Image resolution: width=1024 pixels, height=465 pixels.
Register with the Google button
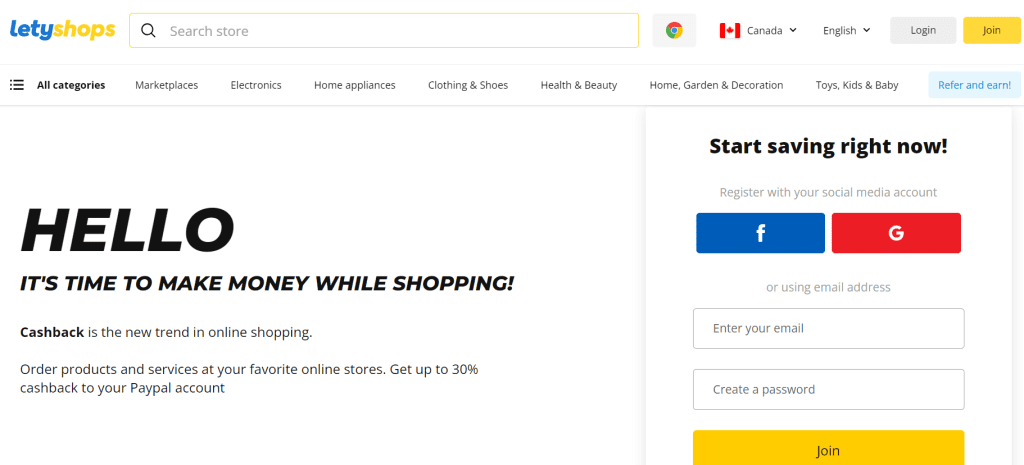[896, 233]
